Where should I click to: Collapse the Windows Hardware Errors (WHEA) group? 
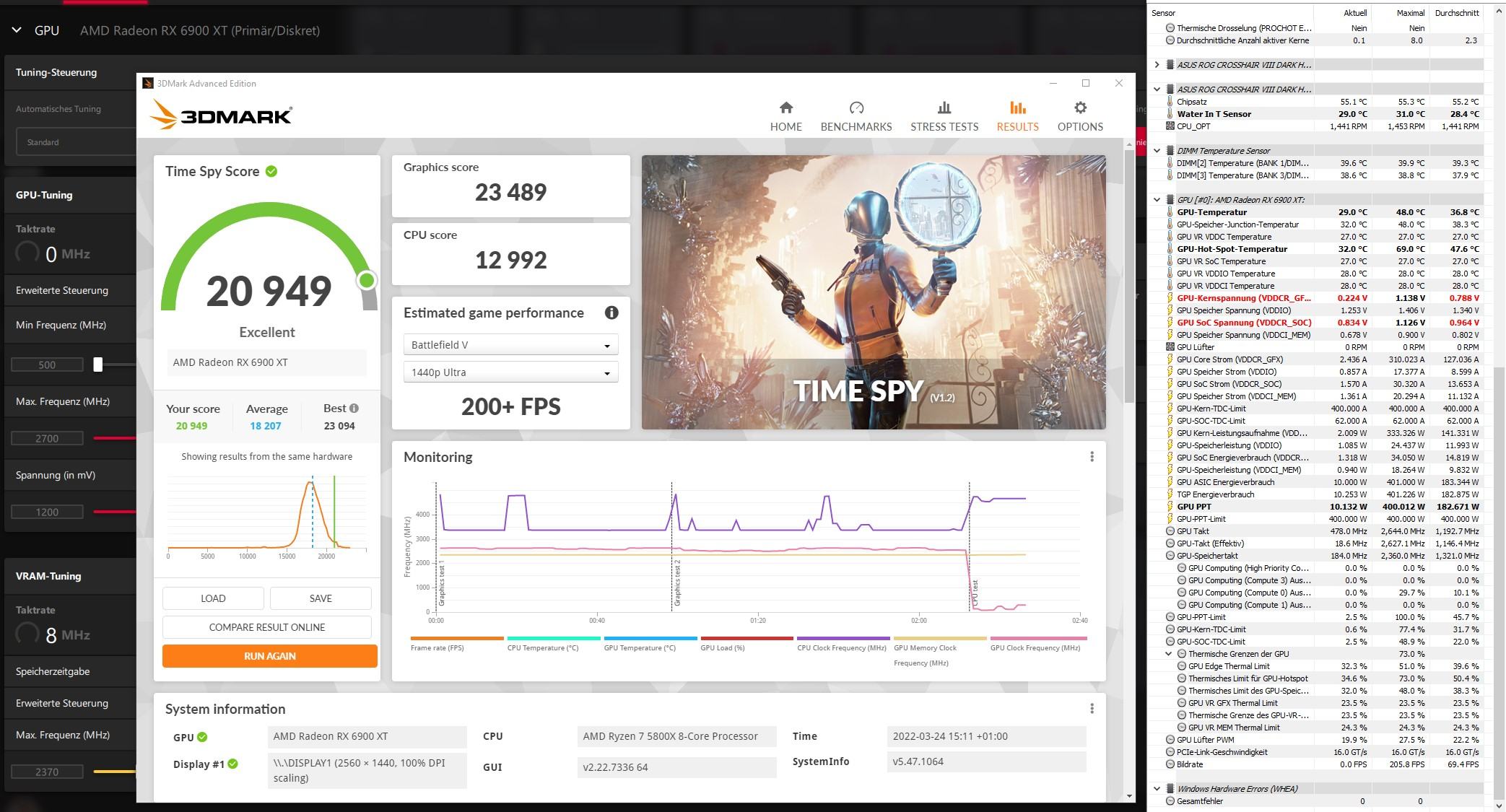coord(1157,789)
